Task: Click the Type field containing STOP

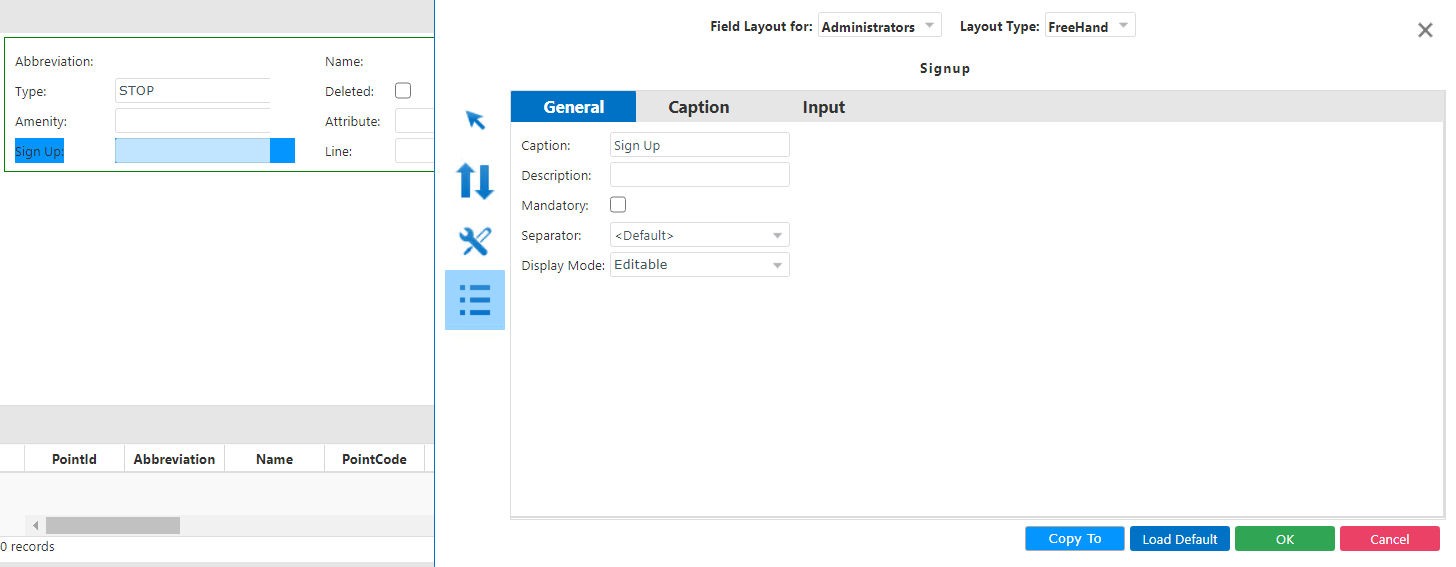Action: point(193,90)
